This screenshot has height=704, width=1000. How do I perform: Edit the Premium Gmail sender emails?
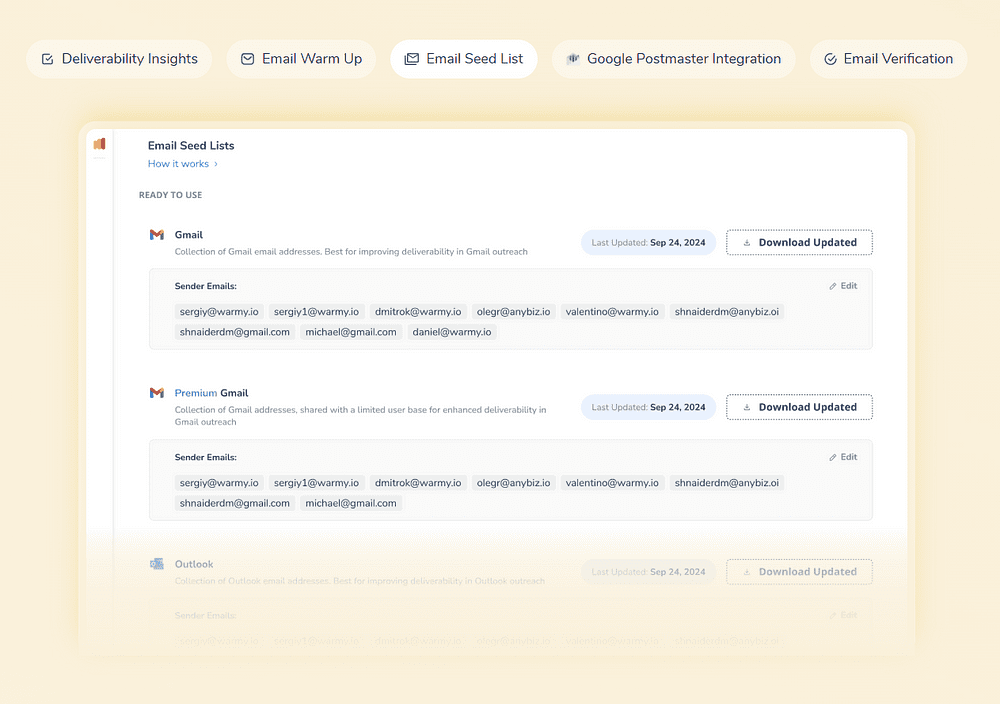coord(843,457)
